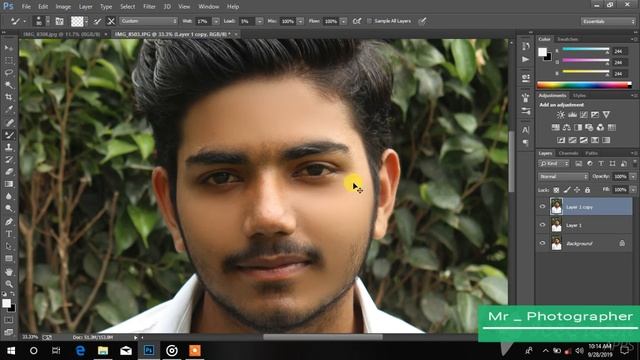Select the Rectangular Marquee tool

9,60
